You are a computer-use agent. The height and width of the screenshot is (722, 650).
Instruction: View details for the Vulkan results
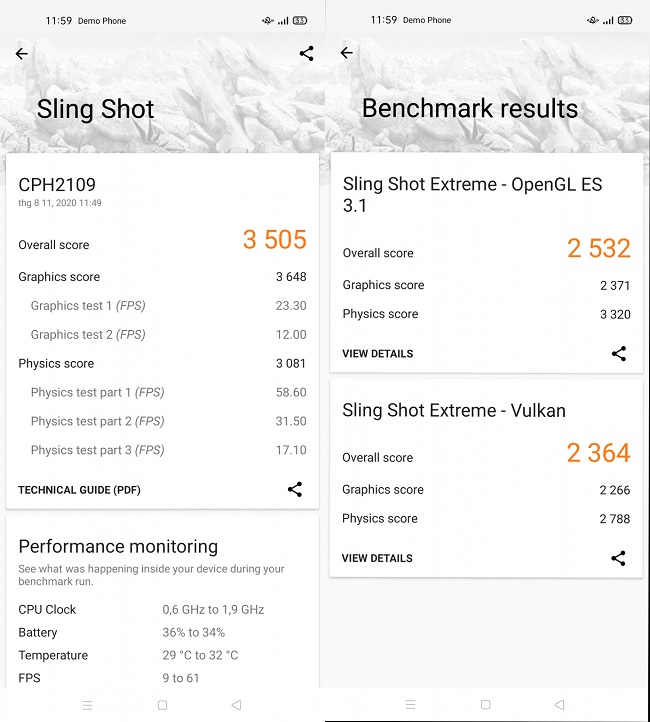click(377, 558)
